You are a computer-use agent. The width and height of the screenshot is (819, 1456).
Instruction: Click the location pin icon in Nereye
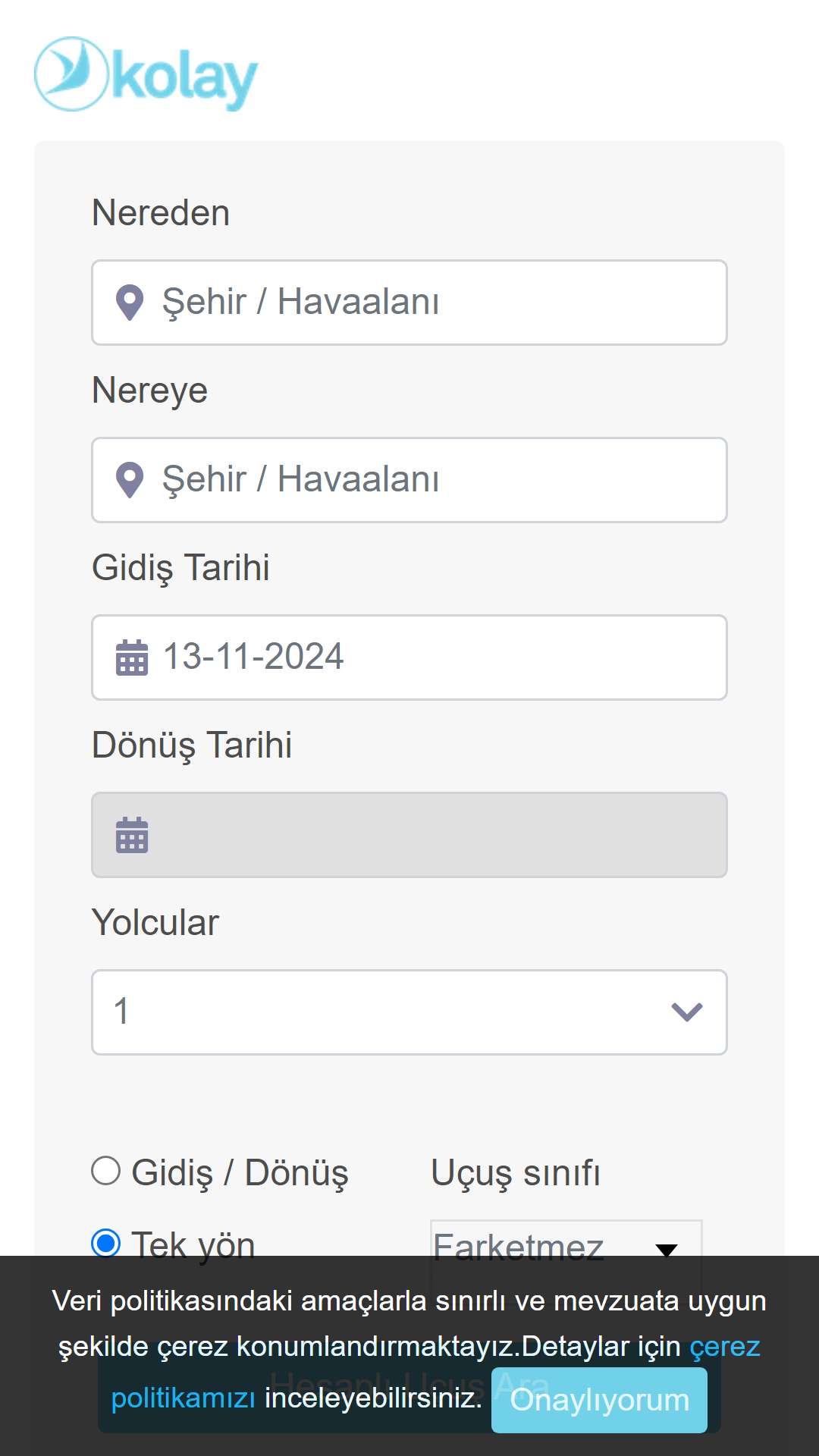(x=130, y=480)
